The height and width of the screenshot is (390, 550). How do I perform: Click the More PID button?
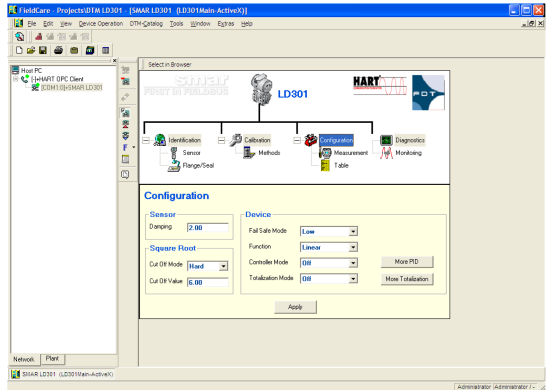point(407,262)
